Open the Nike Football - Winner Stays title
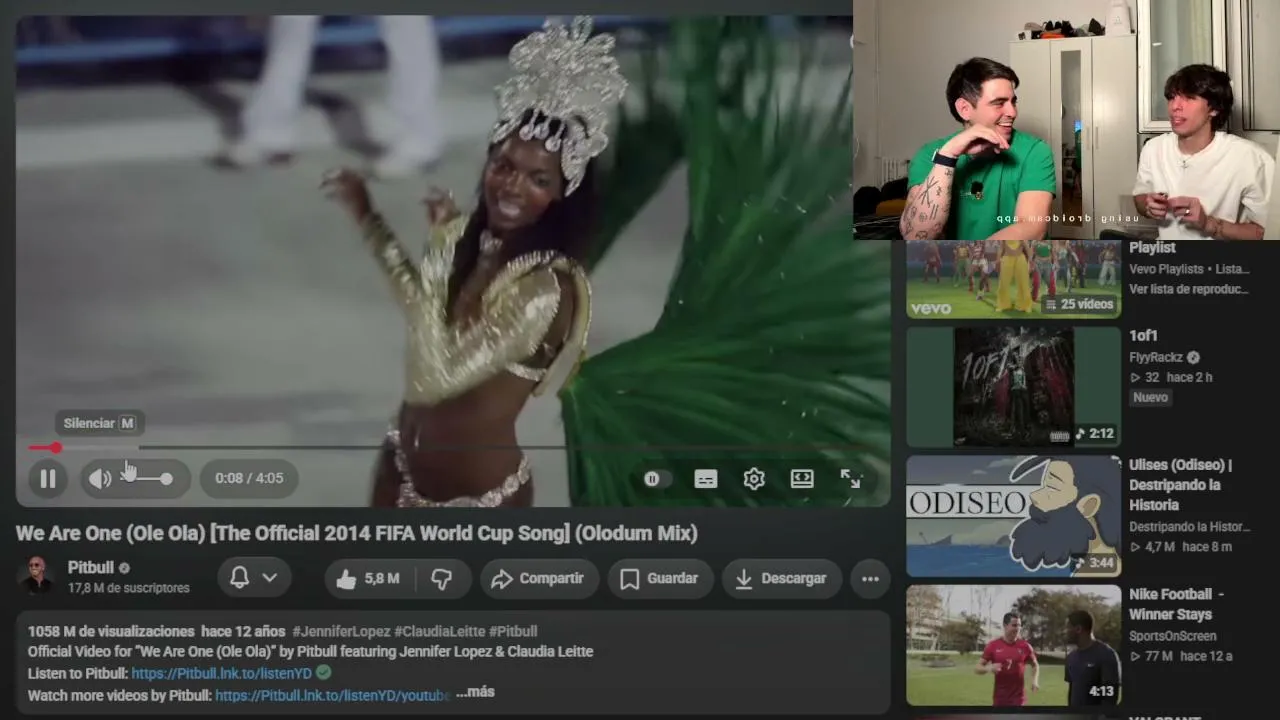The width and height of the screenshot is (1280, 720). (1177, 604)
